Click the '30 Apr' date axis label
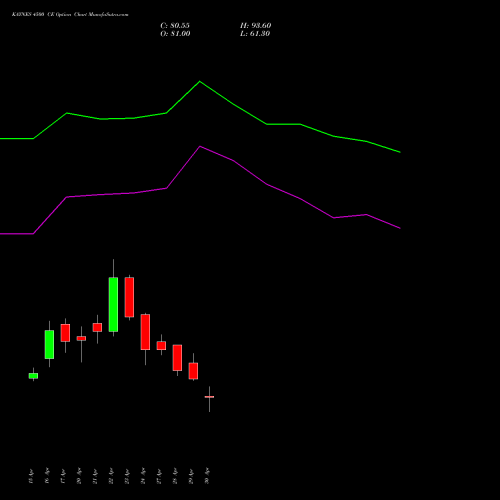 tap(207, 476)
